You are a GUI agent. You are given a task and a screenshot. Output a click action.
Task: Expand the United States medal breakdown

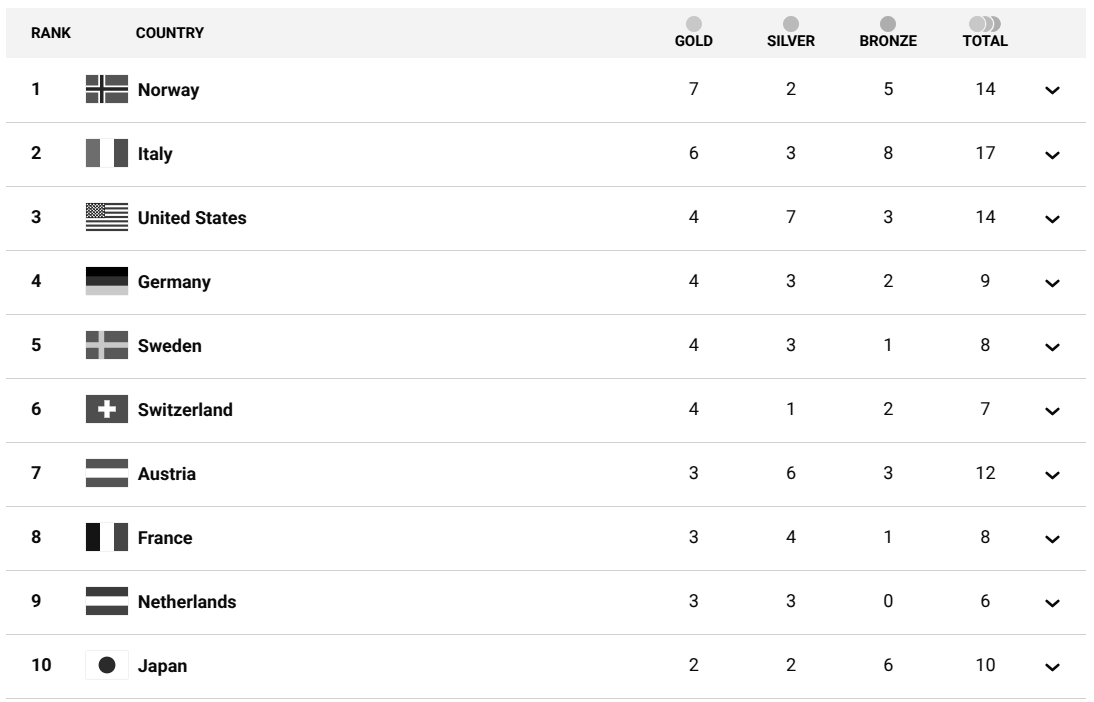1051,218
